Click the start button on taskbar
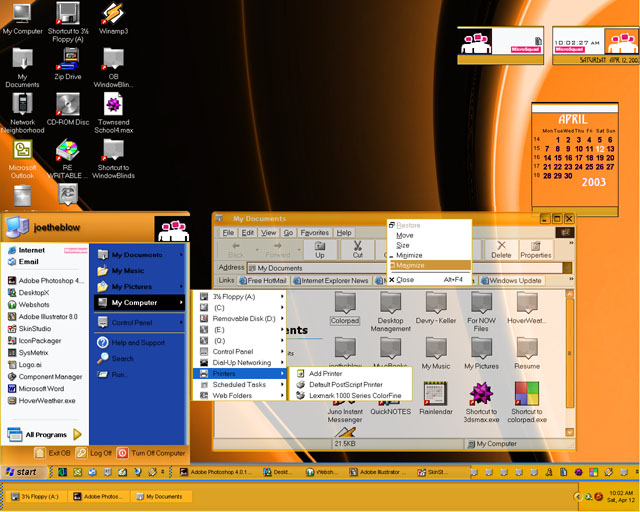This screenshot has width=640, height=512. click(x=23, y=472)
